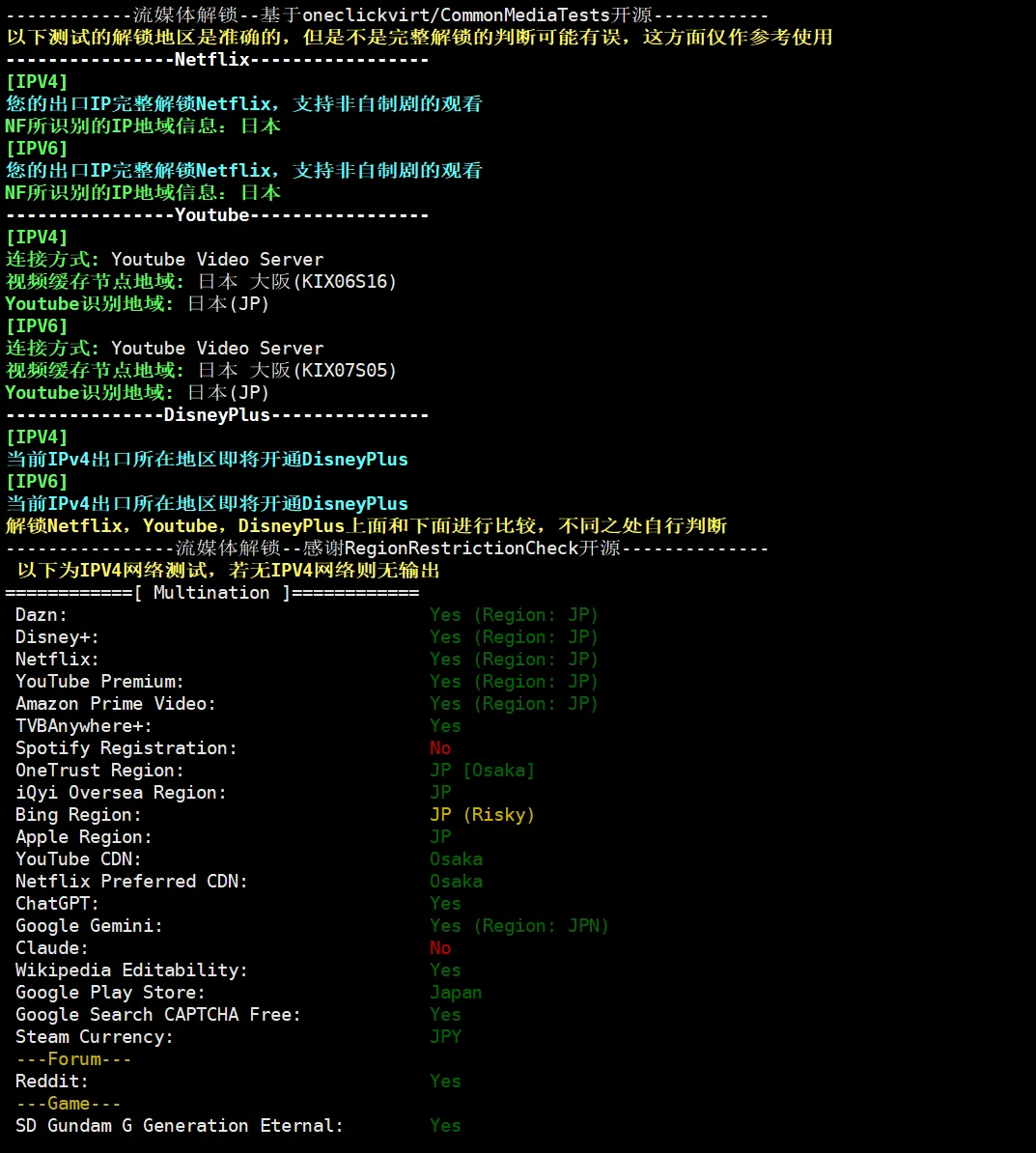
Task: Click the Yes value for ChatGPT
Action: [x=445, y=904]
